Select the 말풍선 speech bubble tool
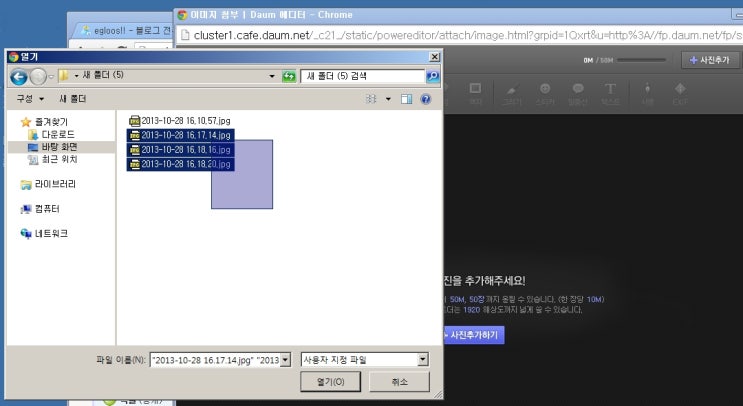 coord(578,93)
